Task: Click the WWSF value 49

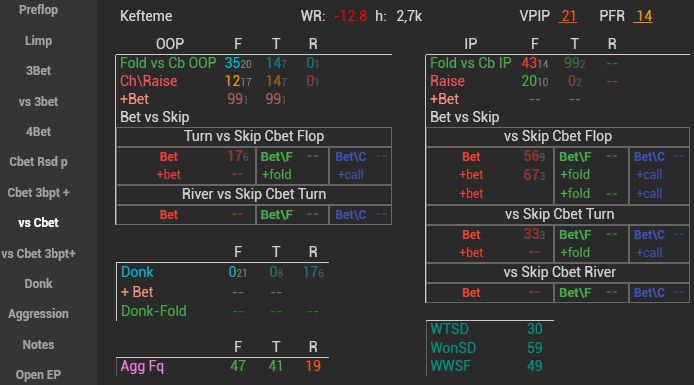Action: click(535, 366)
